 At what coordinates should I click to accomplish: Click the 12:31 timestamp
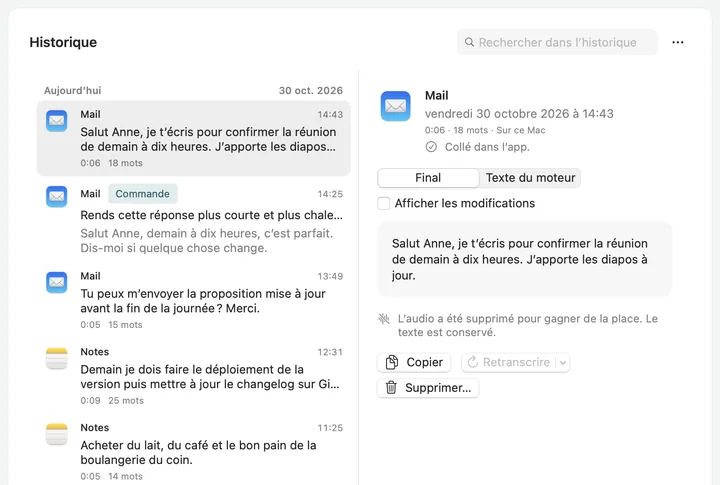tap(330, 352)
